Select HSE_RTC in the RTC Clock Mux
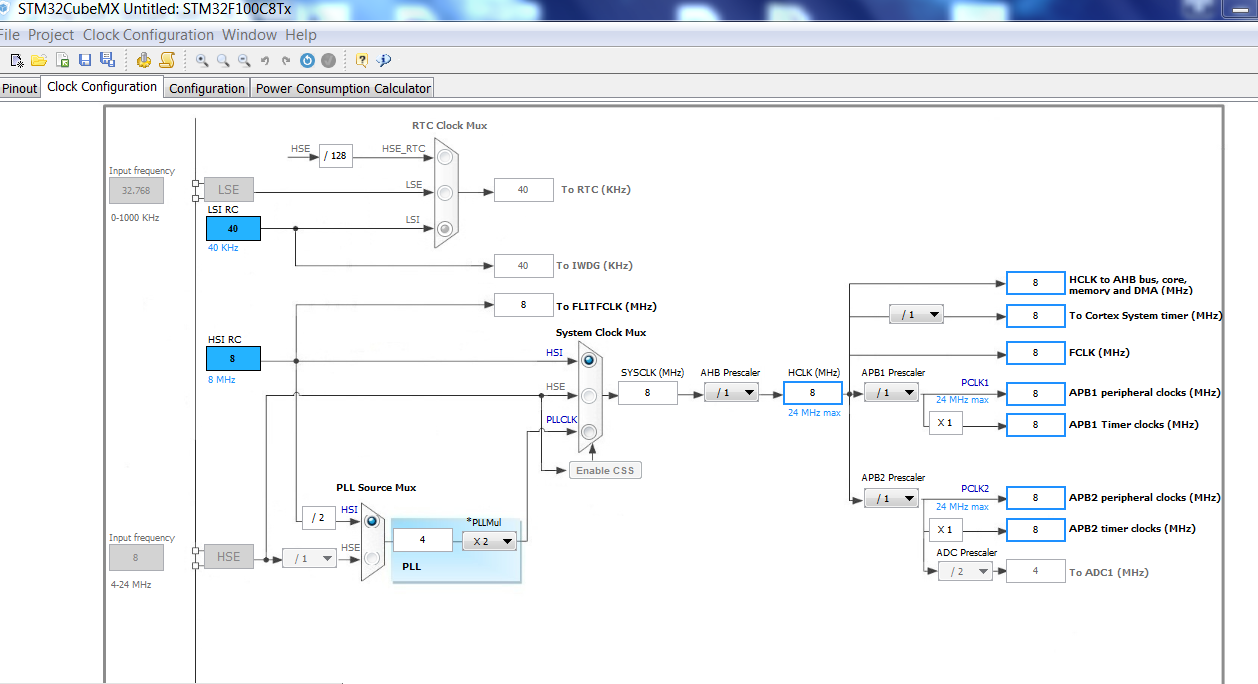This screenshot has height=684, width=1258. 445,156
